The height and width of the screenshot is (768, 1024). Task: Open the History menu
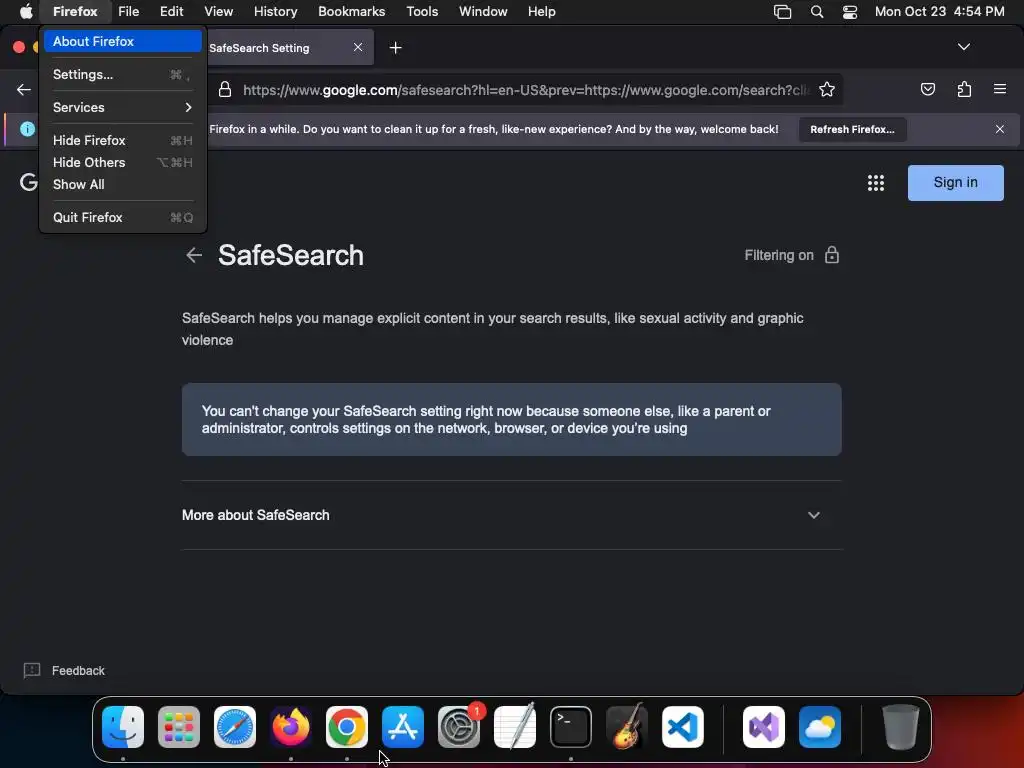click(x=276, y=11)
